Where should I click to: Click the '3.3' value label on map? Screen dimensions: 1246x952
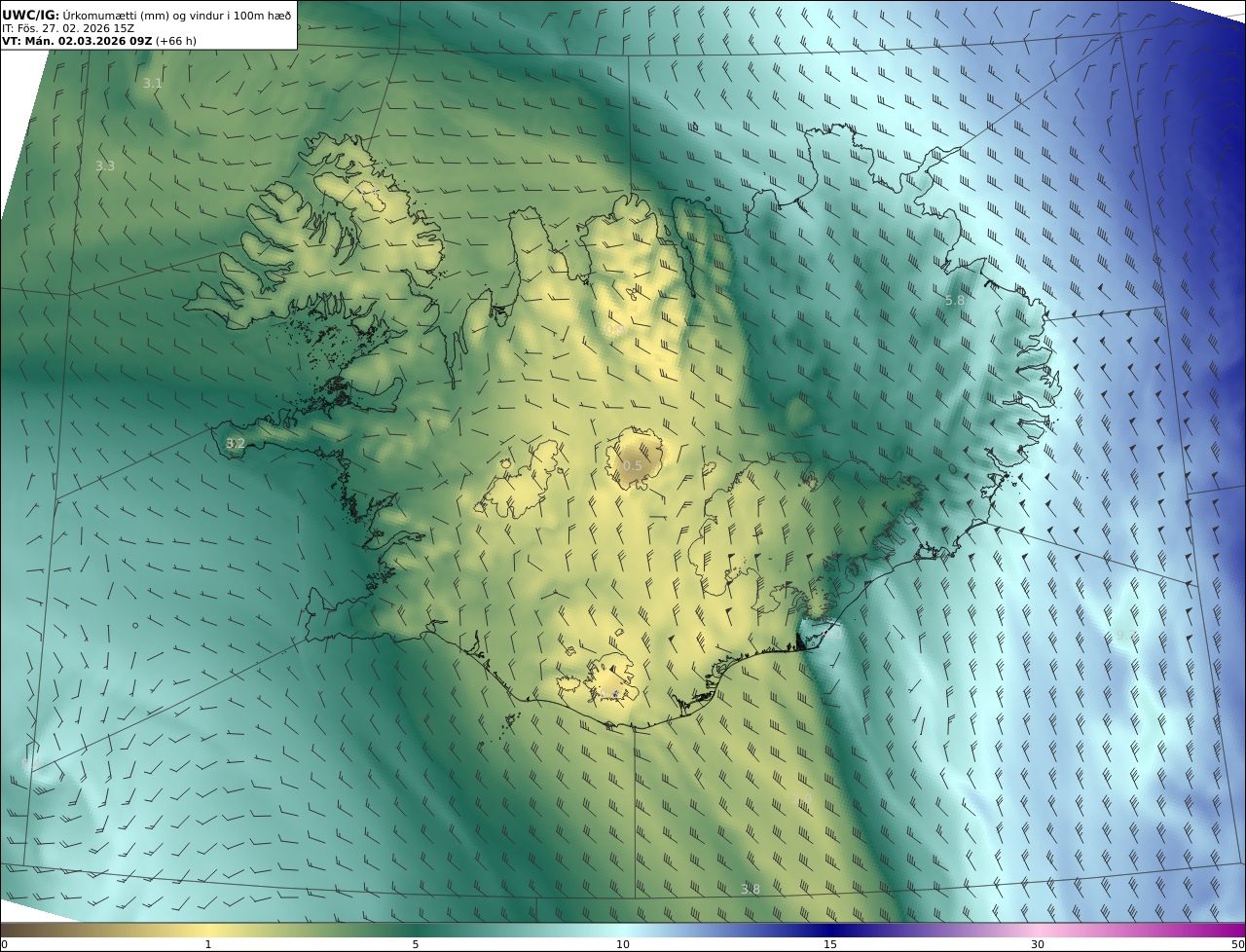click(105, 166)
